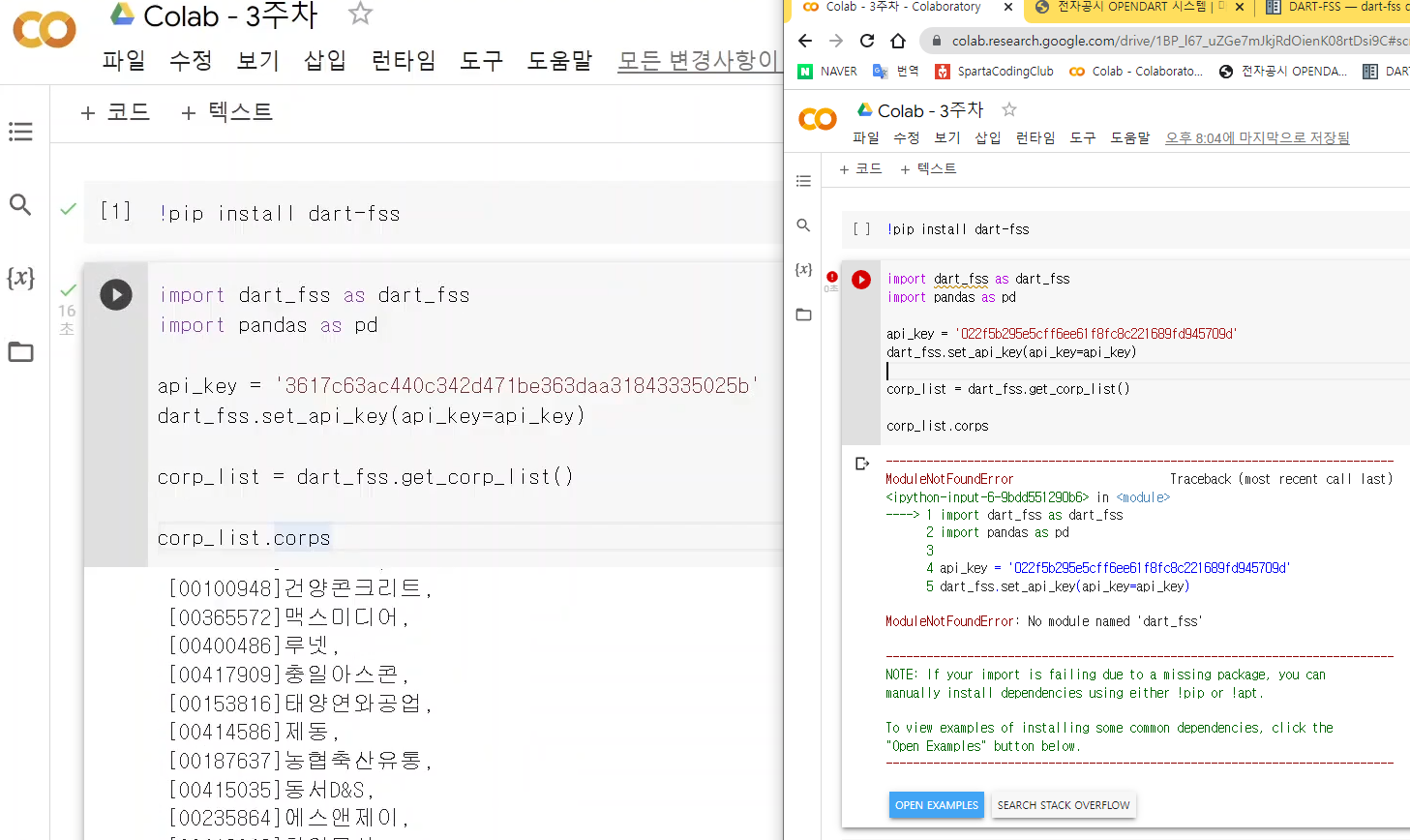Open the SpartaCodingClub bookmark
This screenshot has height=840, width=1410.
994,72
